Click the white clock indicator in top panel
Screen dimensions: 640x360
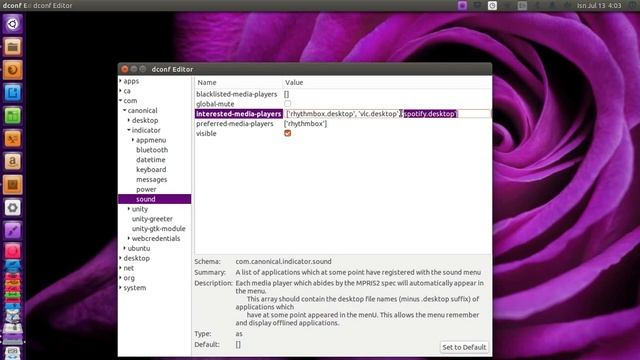click(x=492, y=5)
